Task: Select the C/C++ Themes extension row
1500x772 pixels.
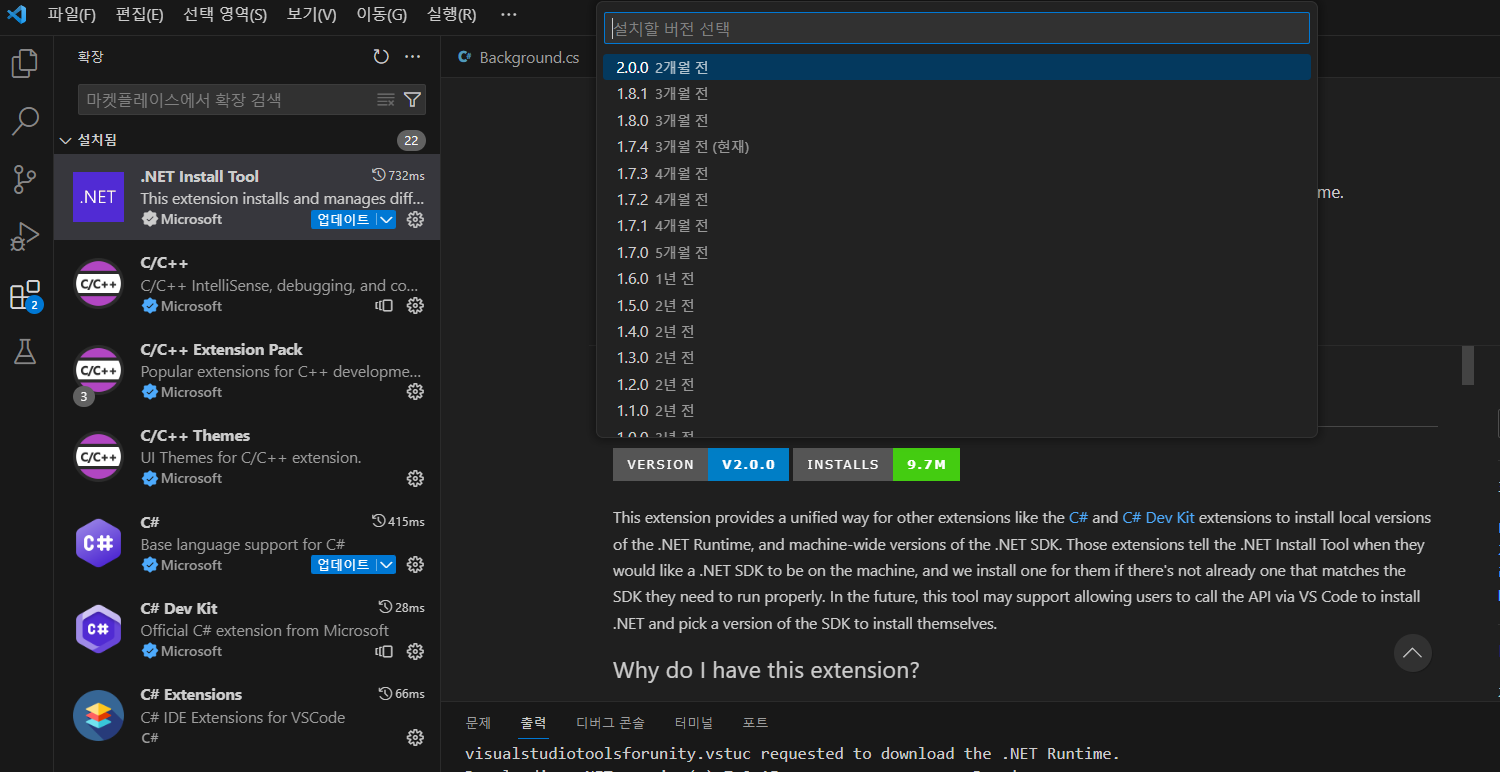Action: [x=247, y=456]
